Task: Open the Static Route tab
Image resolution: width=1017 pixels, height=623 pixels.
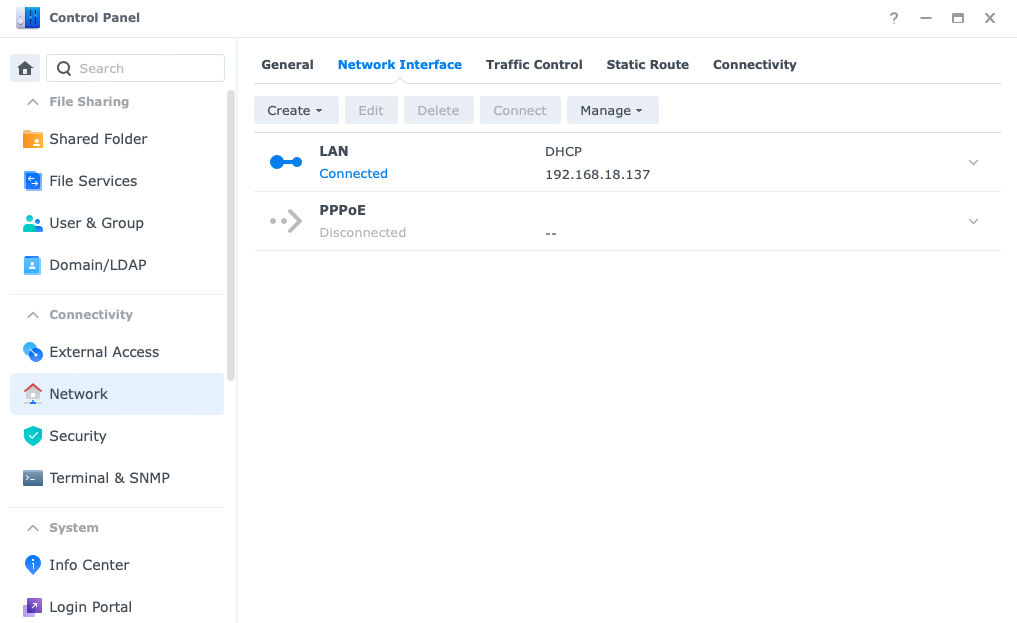Action: pyautogui.click(x=647, y=64)
